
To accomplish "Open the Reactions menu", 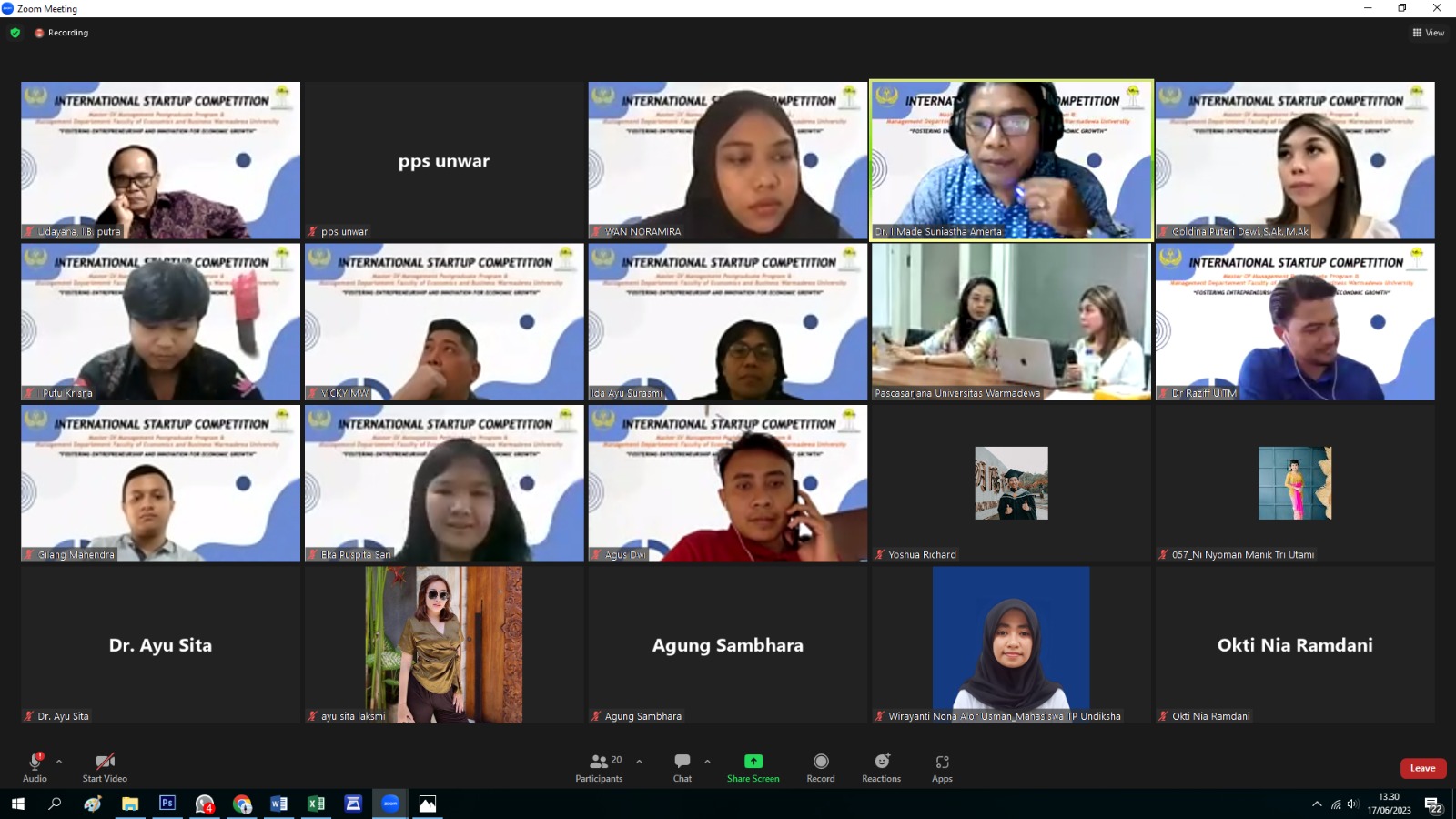I will (x=881, y=762).
